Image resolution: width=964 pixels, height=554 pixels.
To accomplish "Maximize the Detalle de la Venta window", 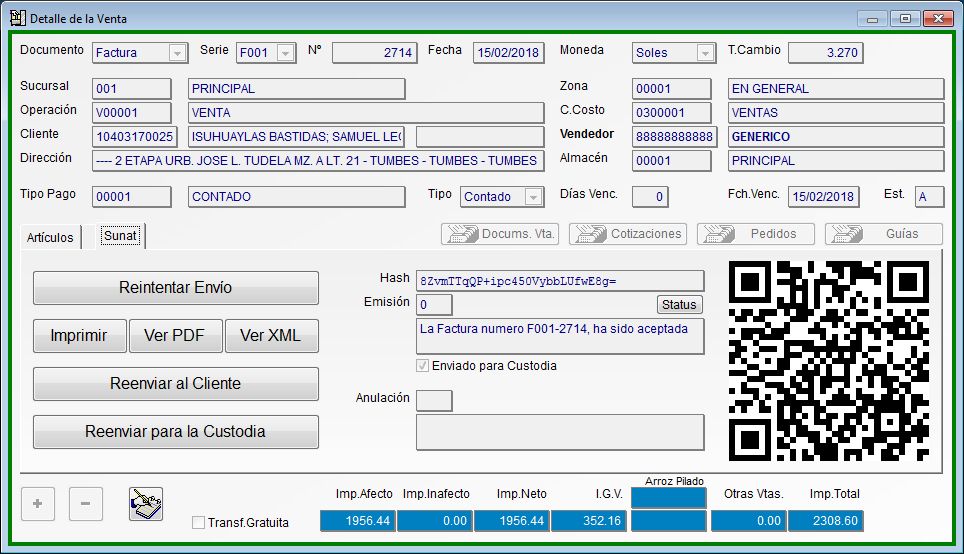I will [905, 19].
